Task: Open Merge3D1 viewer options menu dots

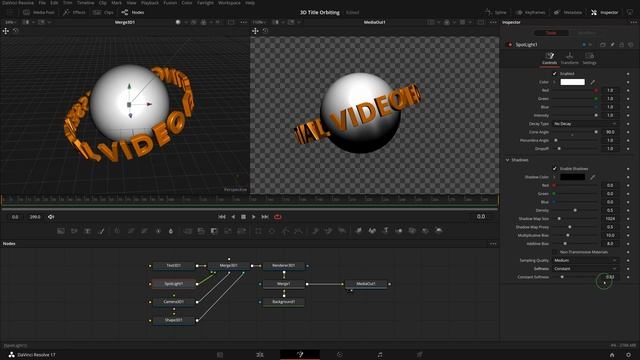Action: [244, 22]
